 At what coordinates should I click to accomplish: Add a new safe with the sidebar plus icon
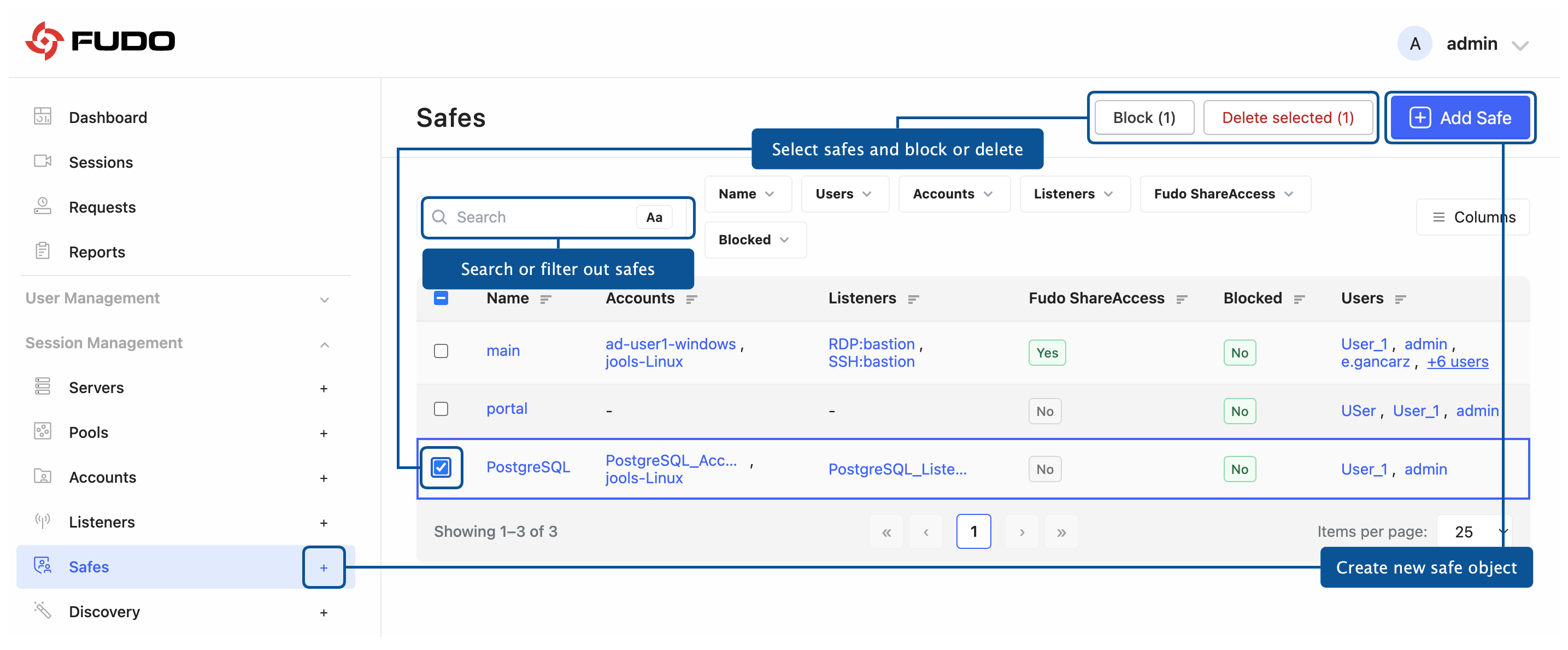[x=324, y=568]
